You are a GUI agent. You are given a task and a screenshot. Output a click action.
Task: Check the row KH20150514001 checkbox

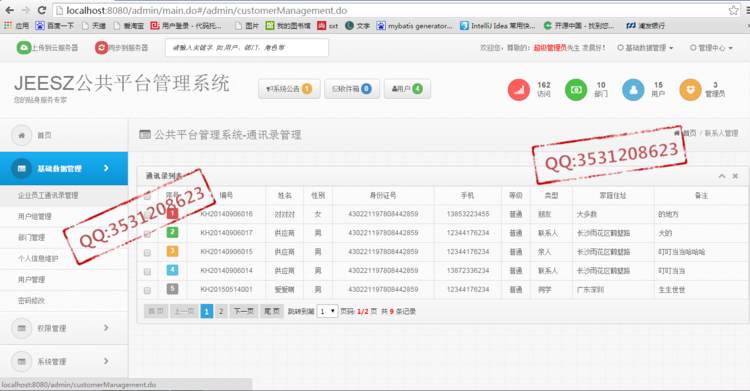click(147, 290)
